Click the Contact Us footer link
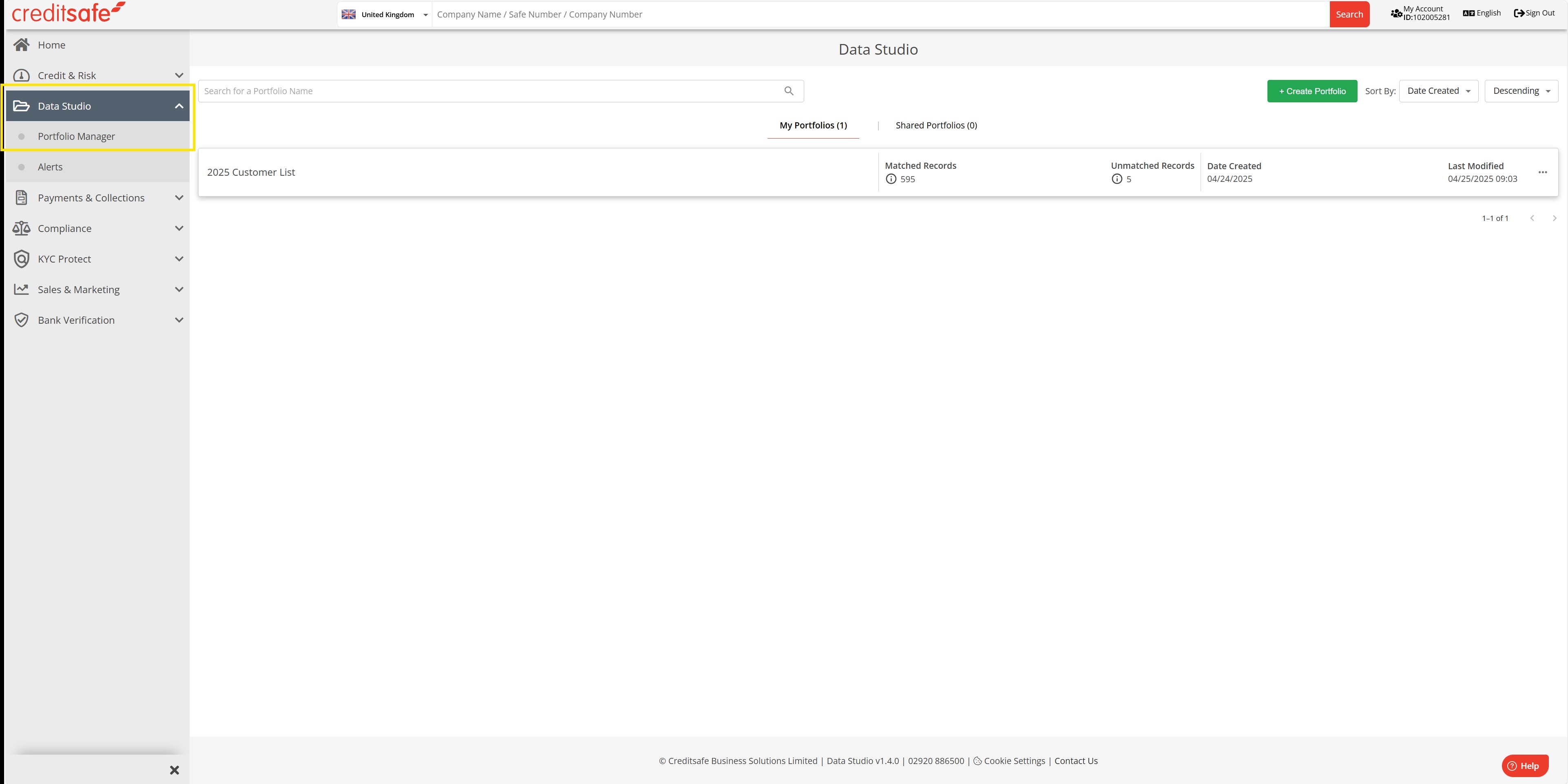This screenshot has height=784, width=1568. (x=1075, y=761)
